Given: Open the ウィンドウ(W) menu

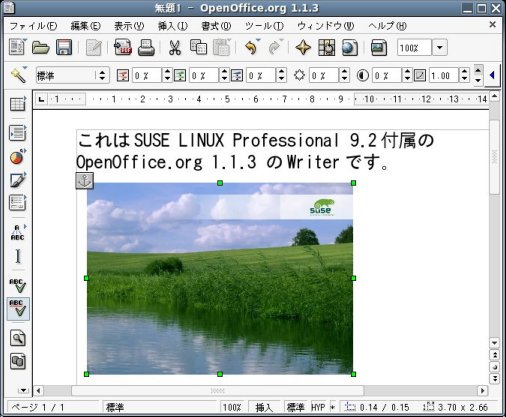Looking at the screenshot, I should point(325,26).
